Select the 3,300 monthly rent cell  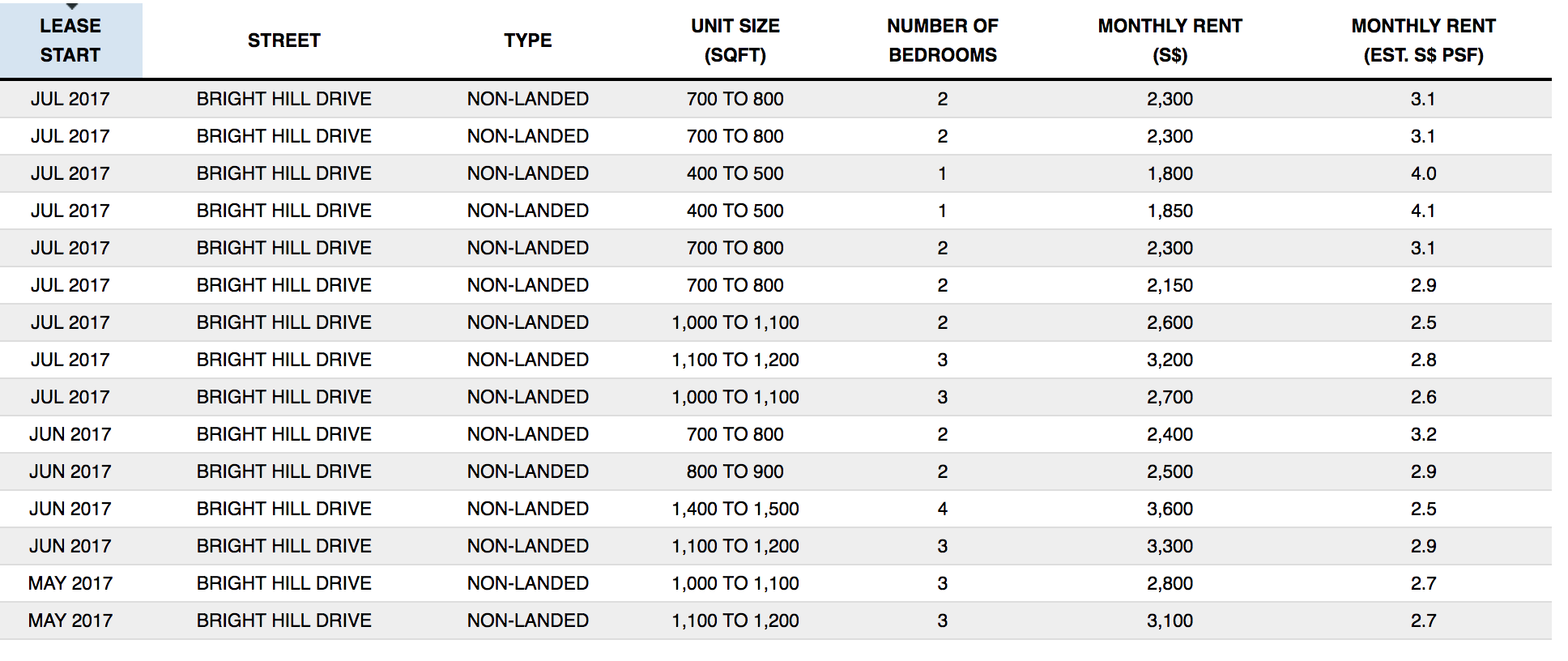[1170, 546]
